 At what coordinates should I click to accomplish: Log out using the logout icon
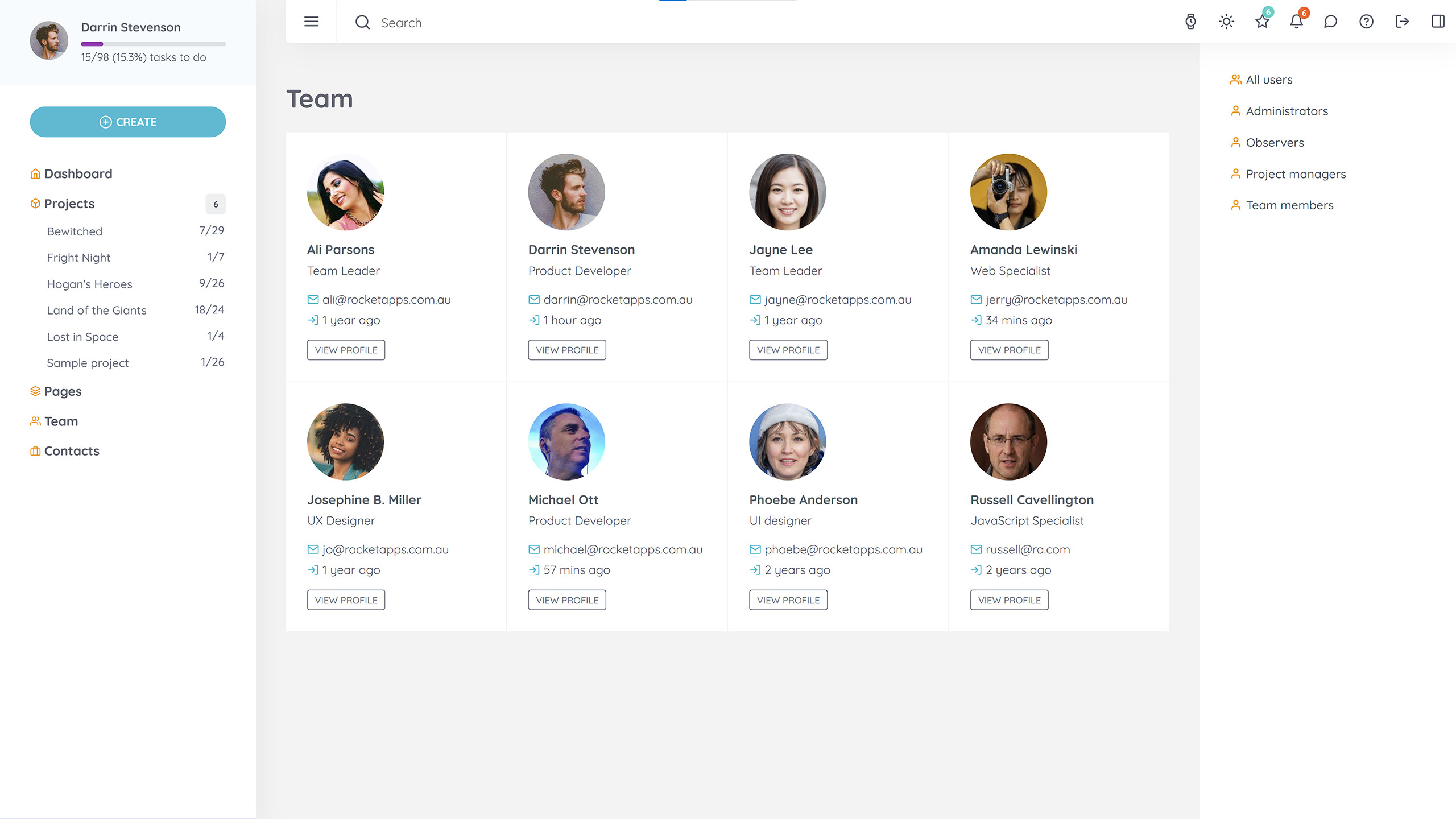tap(1402, 22)
